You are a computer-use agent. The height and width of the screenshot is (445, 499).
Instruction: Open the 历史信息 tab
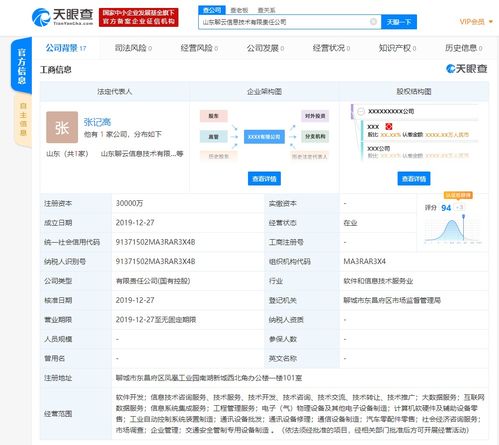[x=463, y=48]
